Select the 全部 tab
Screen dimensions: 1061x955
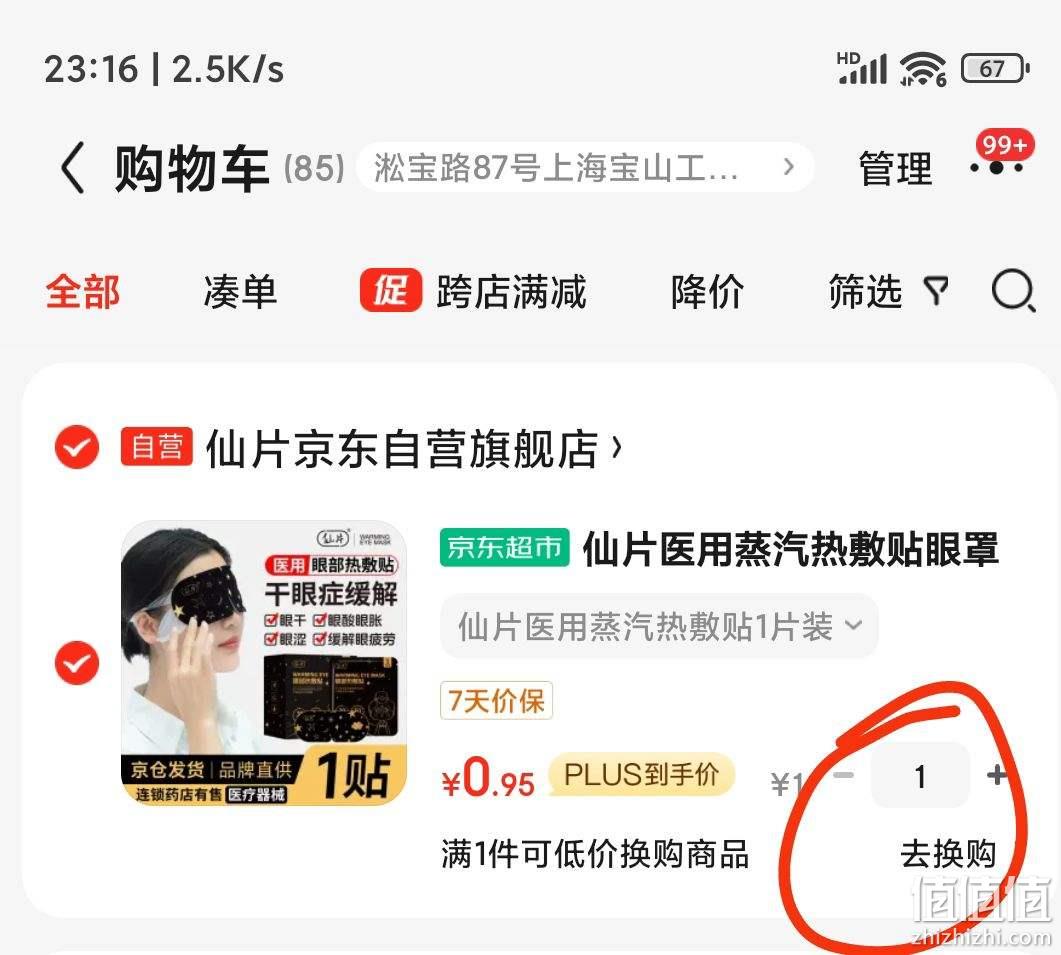pos(83,292)
